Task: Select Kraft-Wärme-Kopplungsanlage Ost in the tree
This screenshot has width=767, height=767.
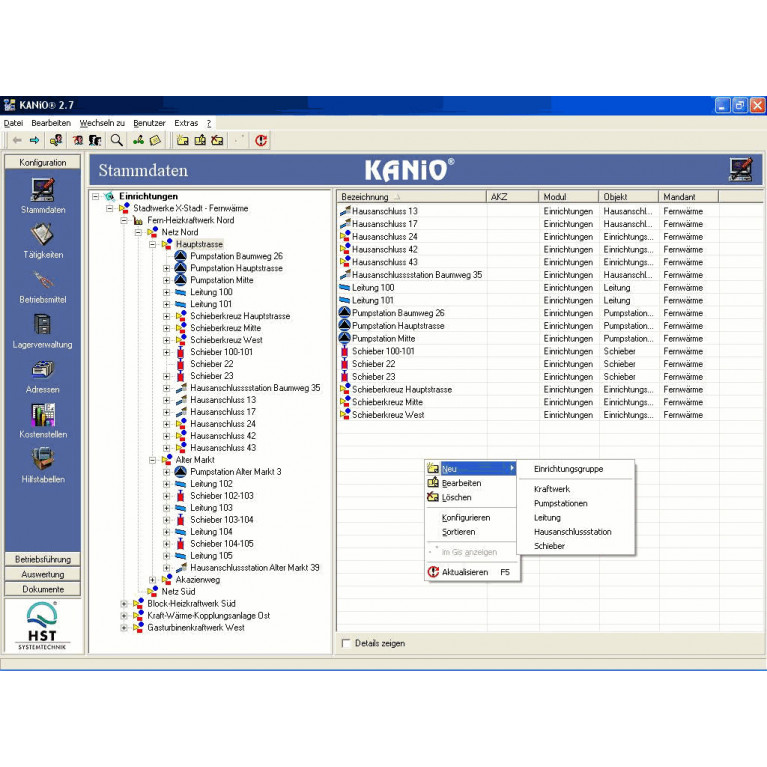Action: (x=208, y=615)
